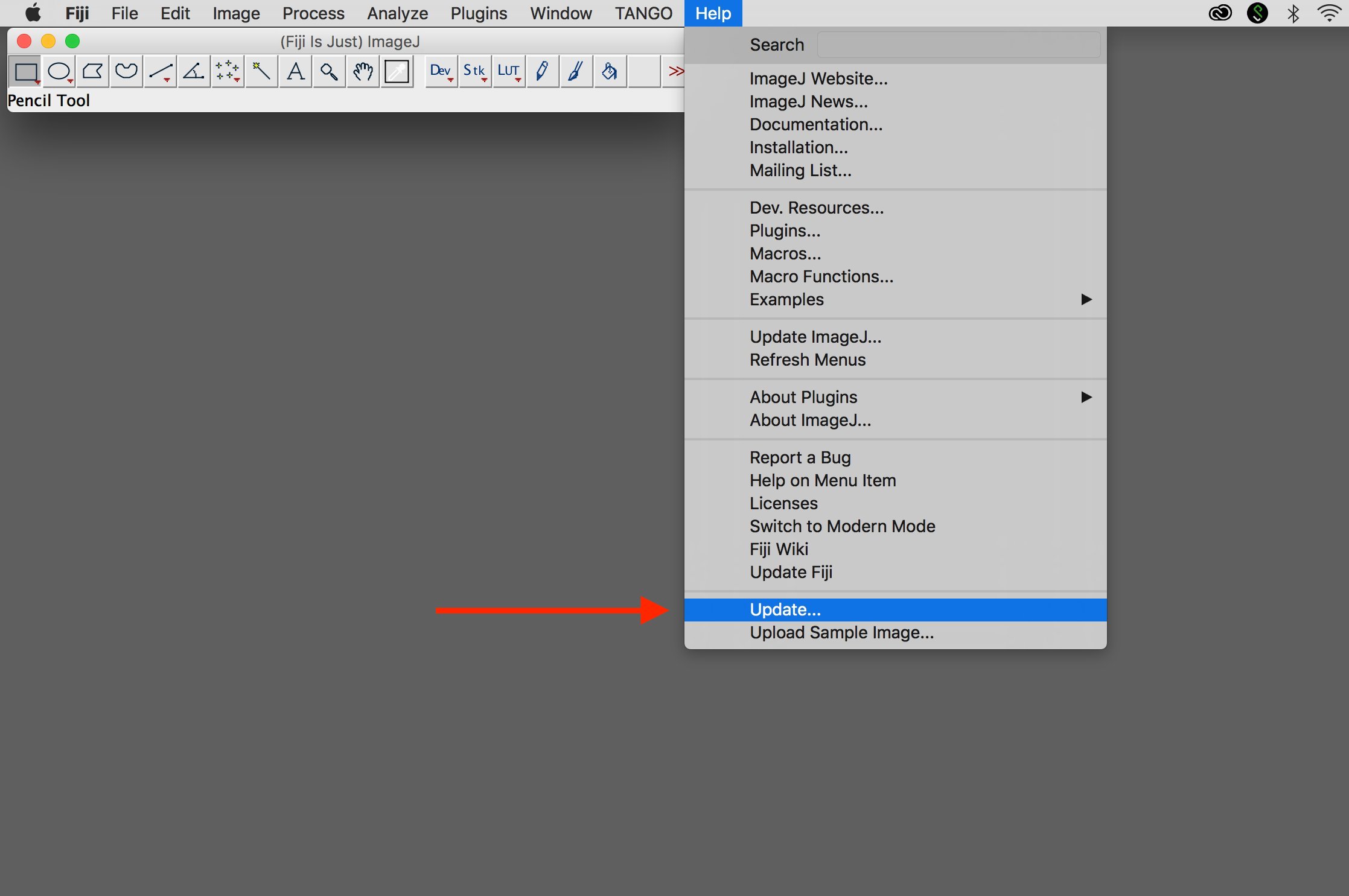Image resolution: width=1349 pixels, height=896 pixels.
Task: Click Update... in Help menu
Action: (785, 609)
